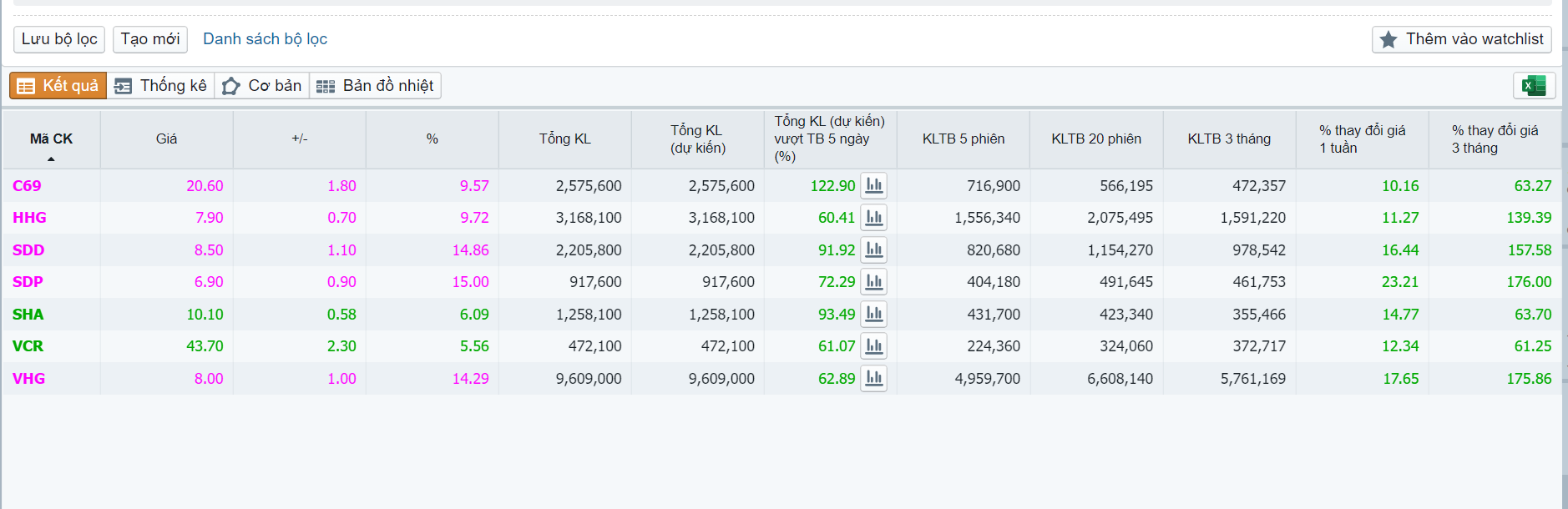Sort by Giá column header
Image resolution: width=1568 pixels, height=509 pixels.
pos(166,139)
